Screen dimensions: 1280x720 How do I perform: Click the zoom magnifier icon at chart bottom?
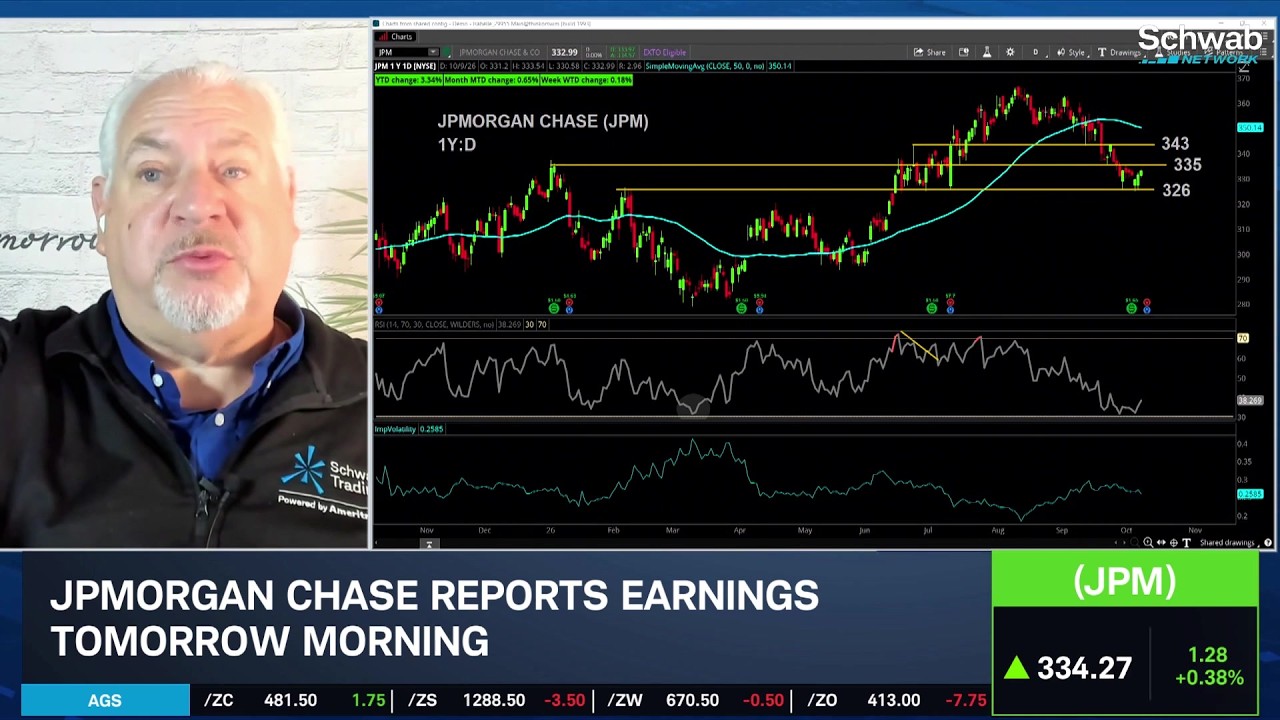pyautogui.click(x=1148, y=543)
